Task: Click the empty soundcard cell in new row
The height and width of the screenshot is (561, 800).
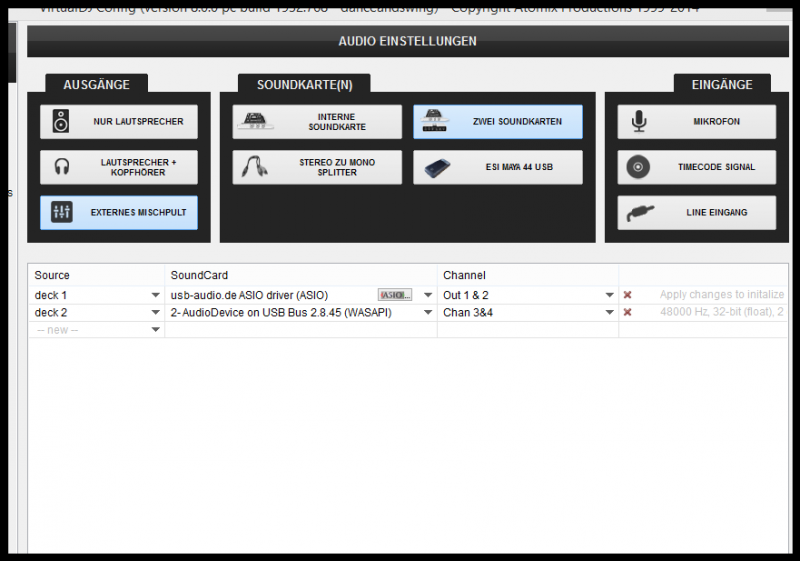Action: click(301, 330)
